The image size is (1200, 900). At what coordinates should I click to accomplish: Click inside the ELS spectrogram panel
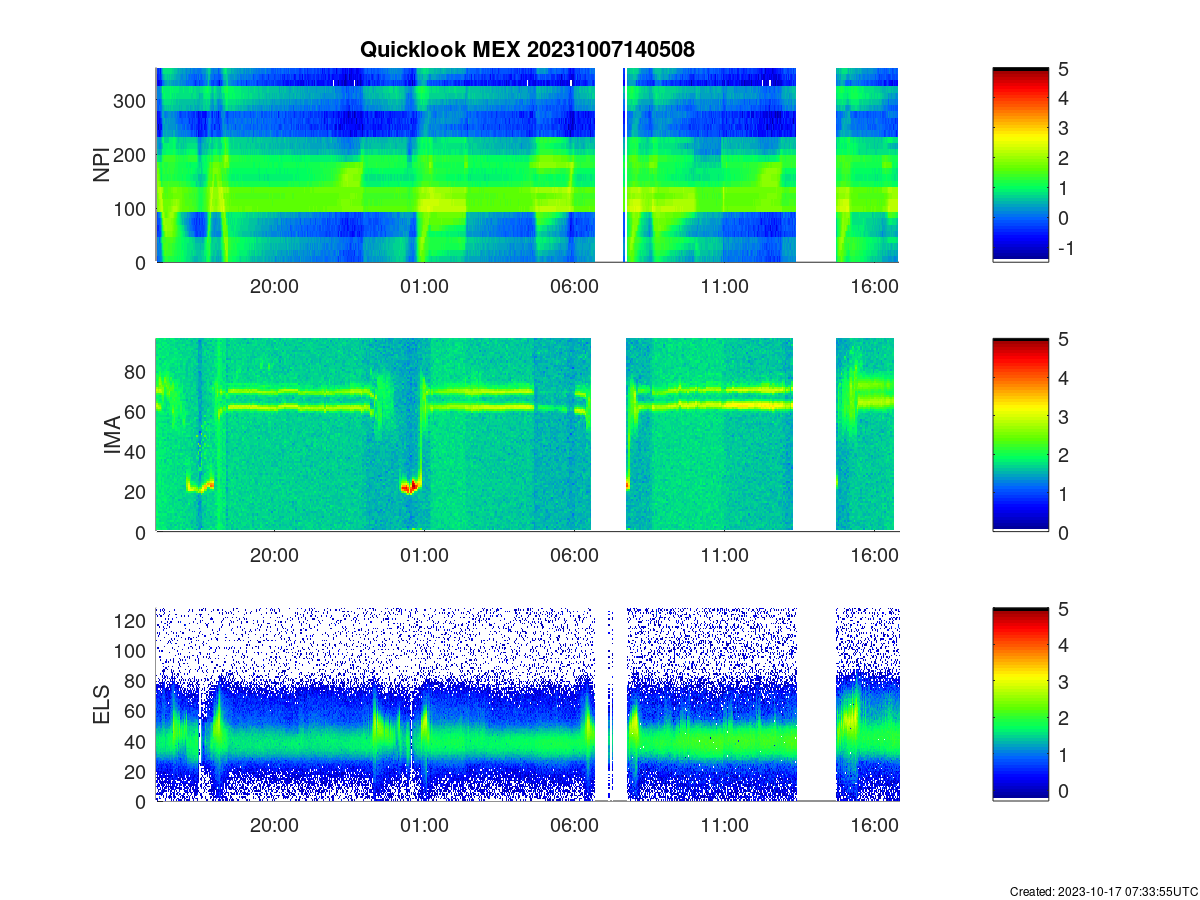pos(527,704)
